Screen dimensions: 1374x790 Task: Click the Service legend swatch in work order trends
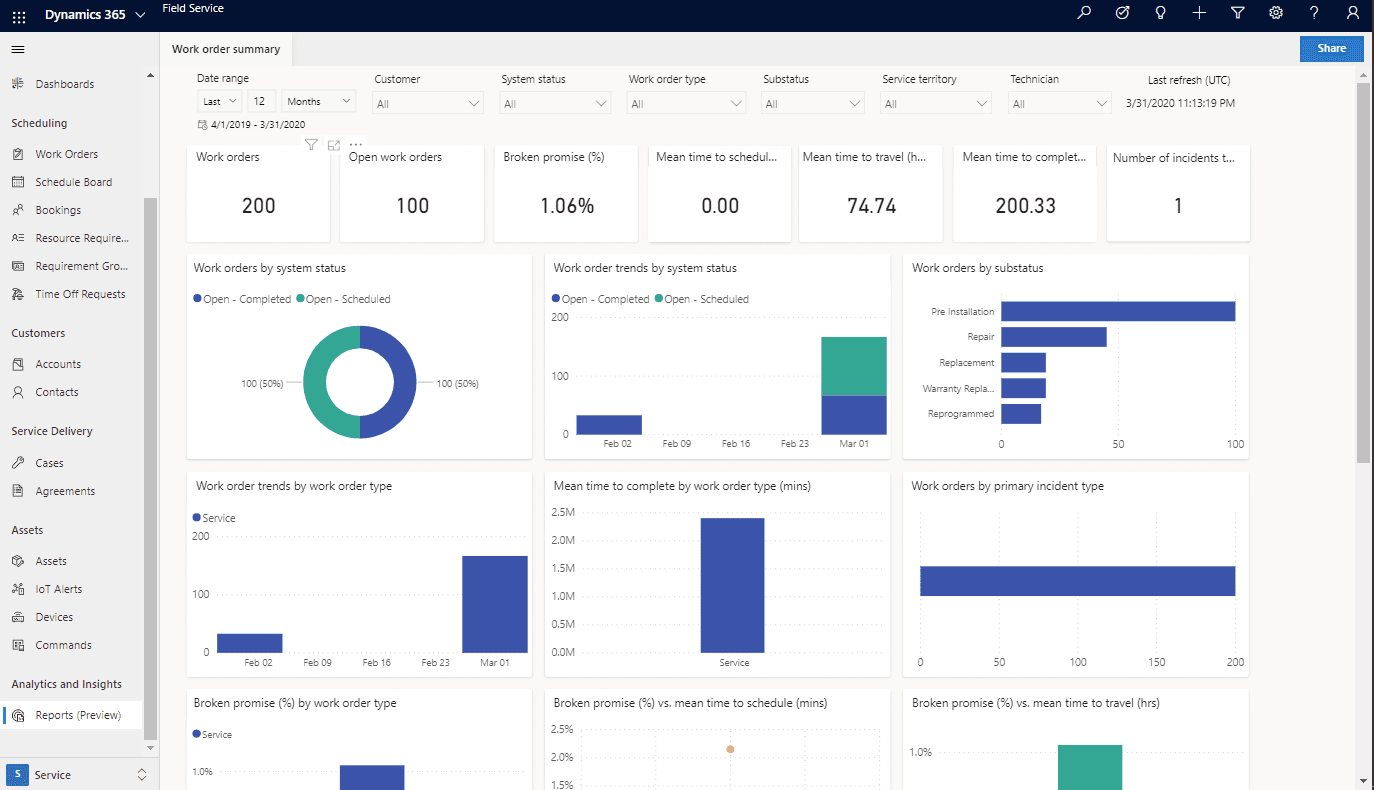click(196, 518)
